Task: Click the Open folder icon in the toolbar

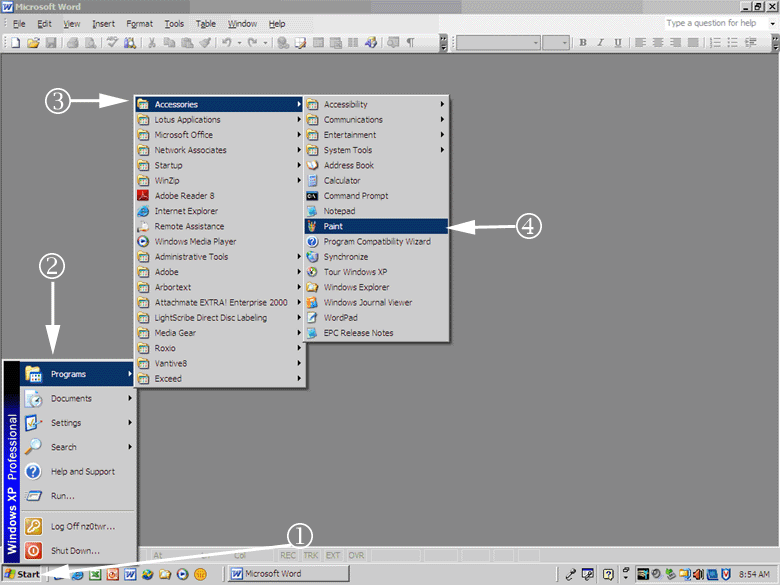Action: pos(33,43)
